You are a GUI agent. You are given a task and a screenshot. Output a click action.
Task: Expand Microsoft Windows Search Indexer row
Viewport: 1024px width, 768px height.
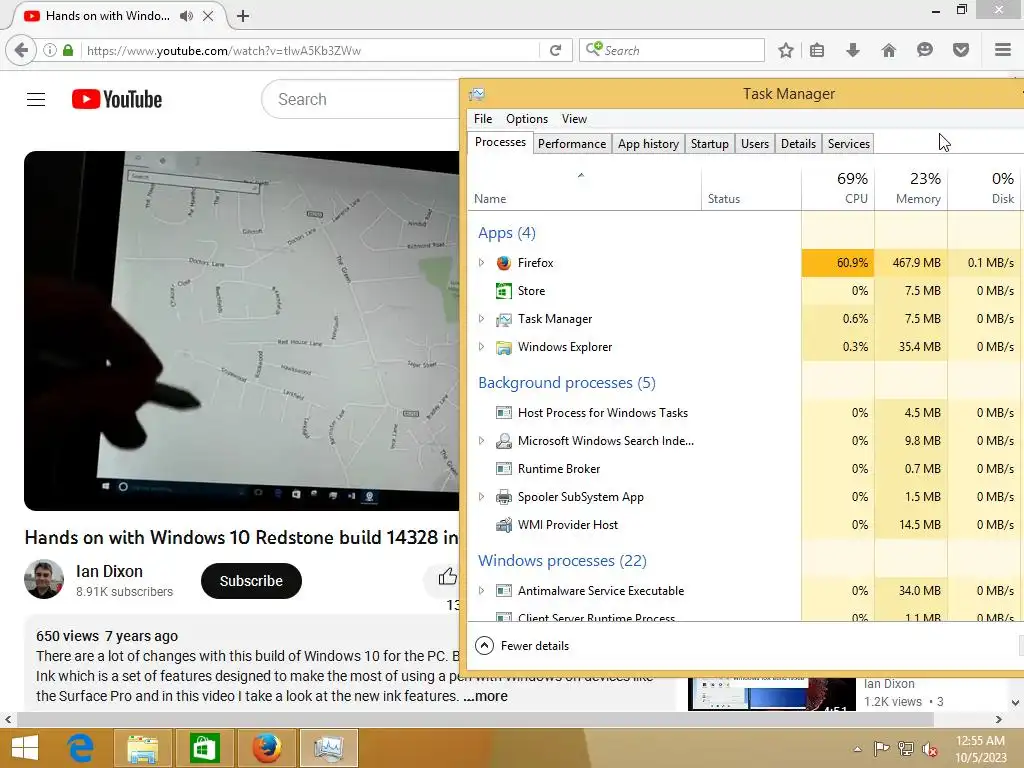click(x=482, y=441)
